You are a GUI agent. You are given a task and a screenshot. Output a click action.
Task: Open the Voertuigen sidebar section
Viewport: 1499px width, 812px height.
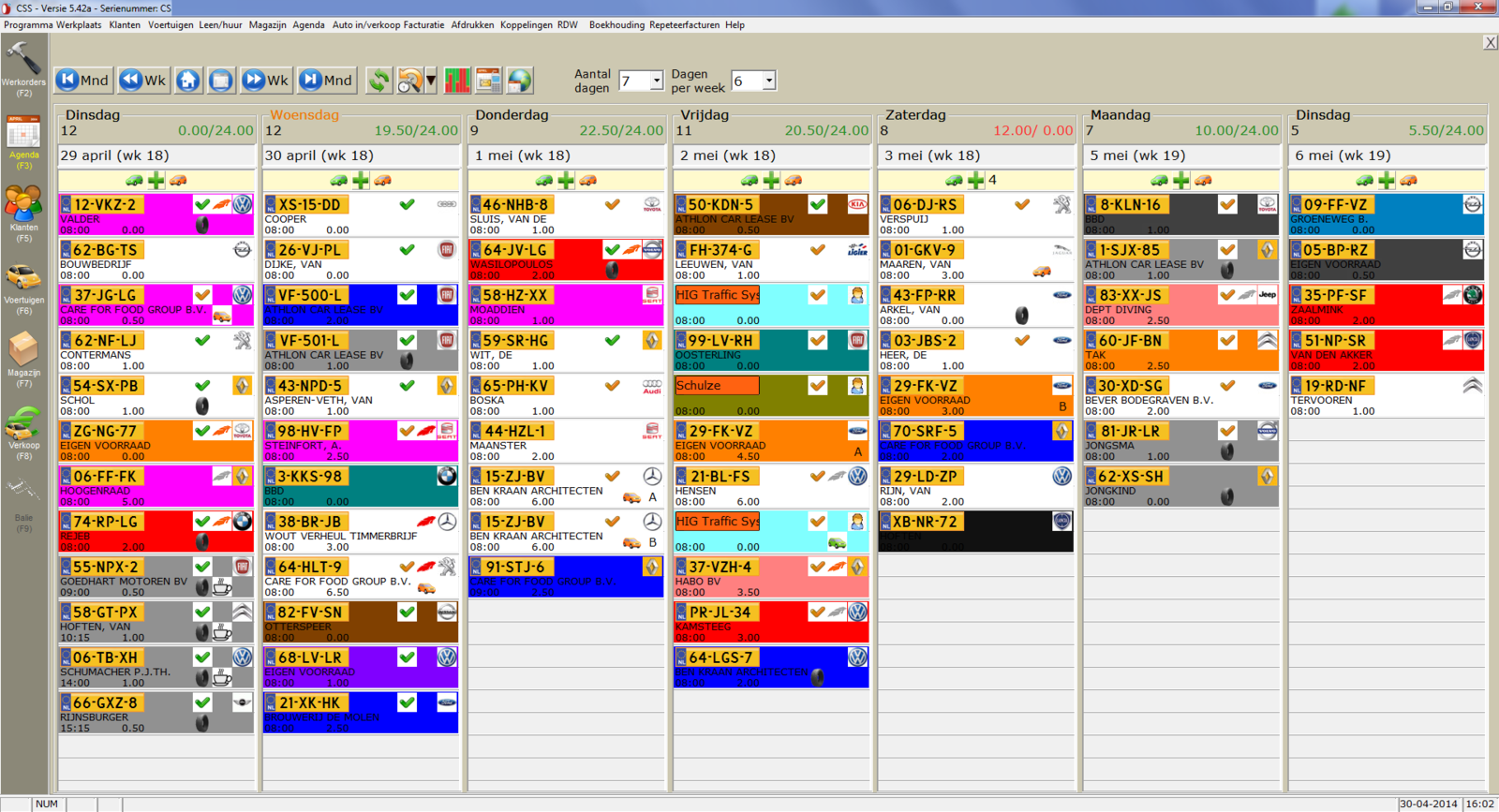point(23,279)
